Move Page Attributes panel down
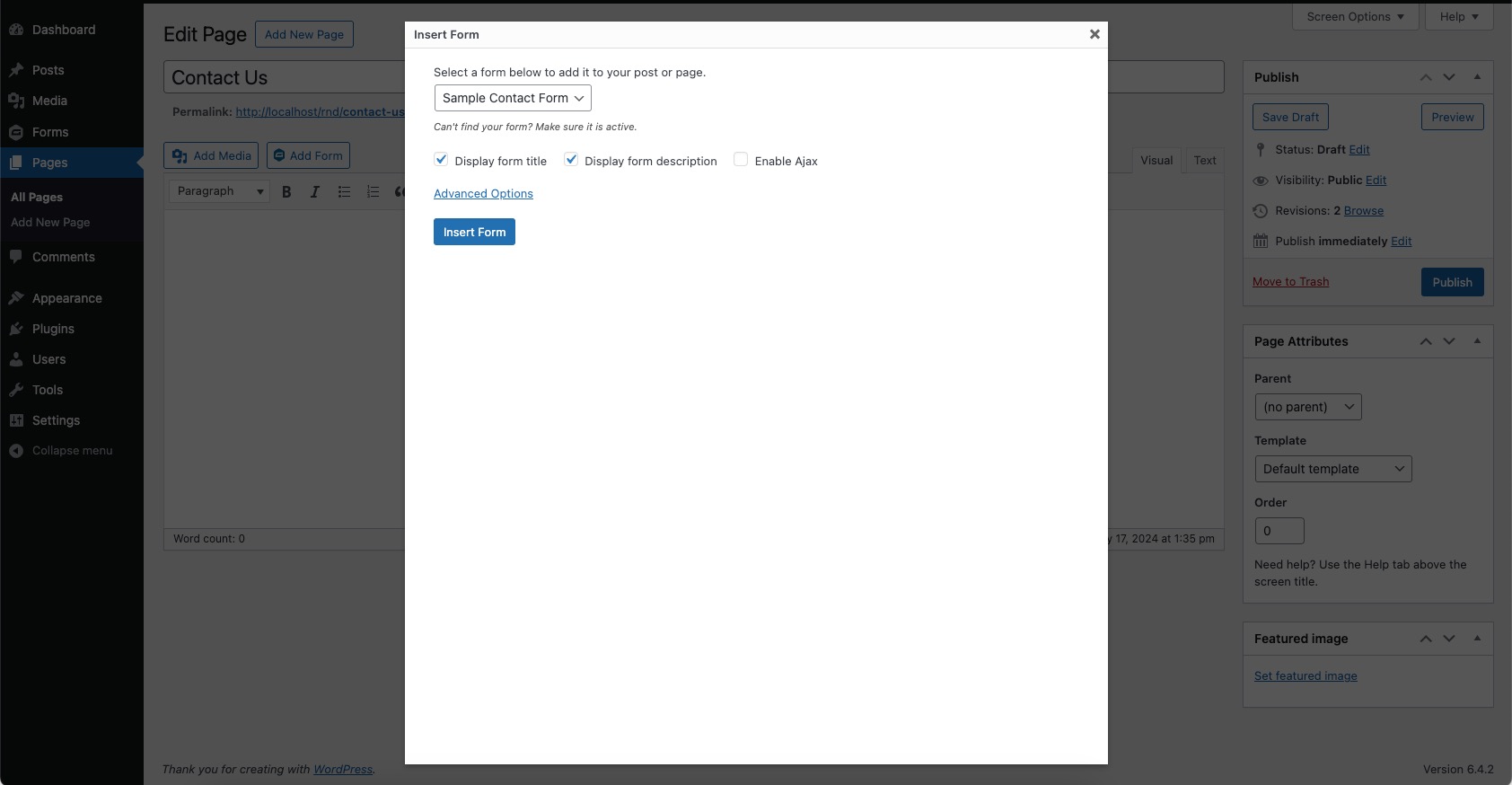 click(1449, 341)
